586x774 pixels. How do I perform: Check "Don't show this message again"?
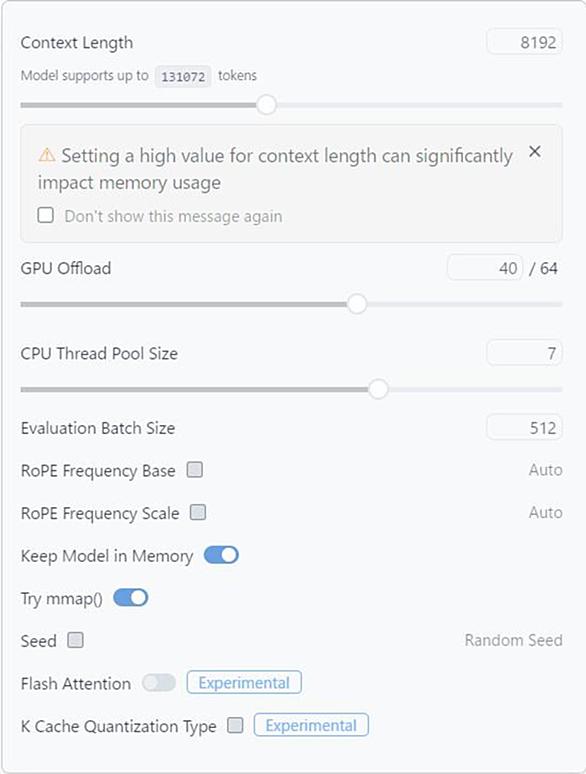(x=46, y=215)
